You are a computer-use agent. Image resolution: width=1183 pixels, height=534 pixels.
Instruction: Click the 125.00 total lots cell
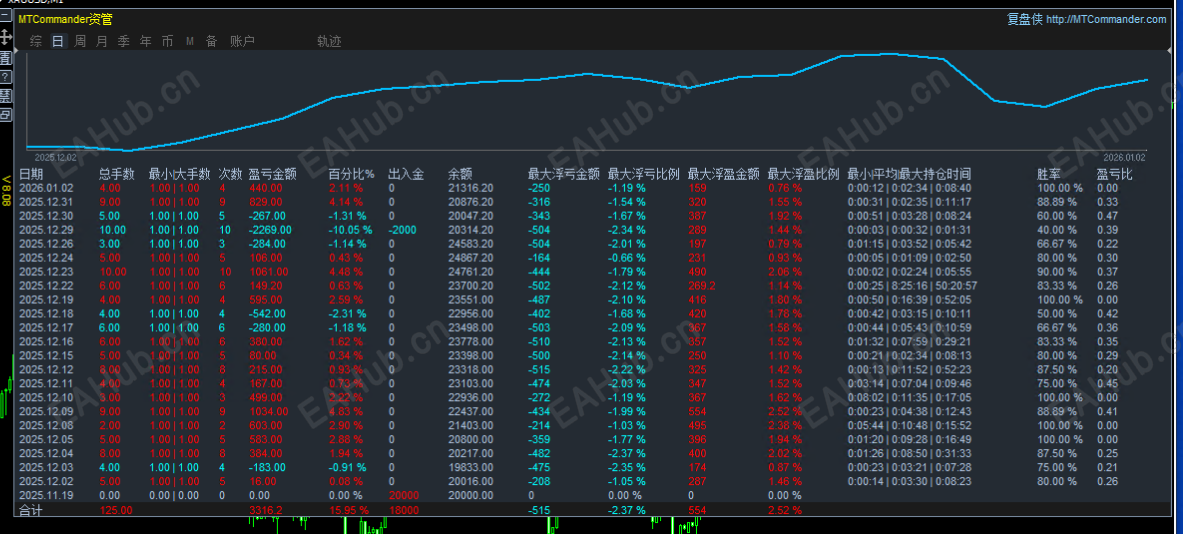coord(115,511)
